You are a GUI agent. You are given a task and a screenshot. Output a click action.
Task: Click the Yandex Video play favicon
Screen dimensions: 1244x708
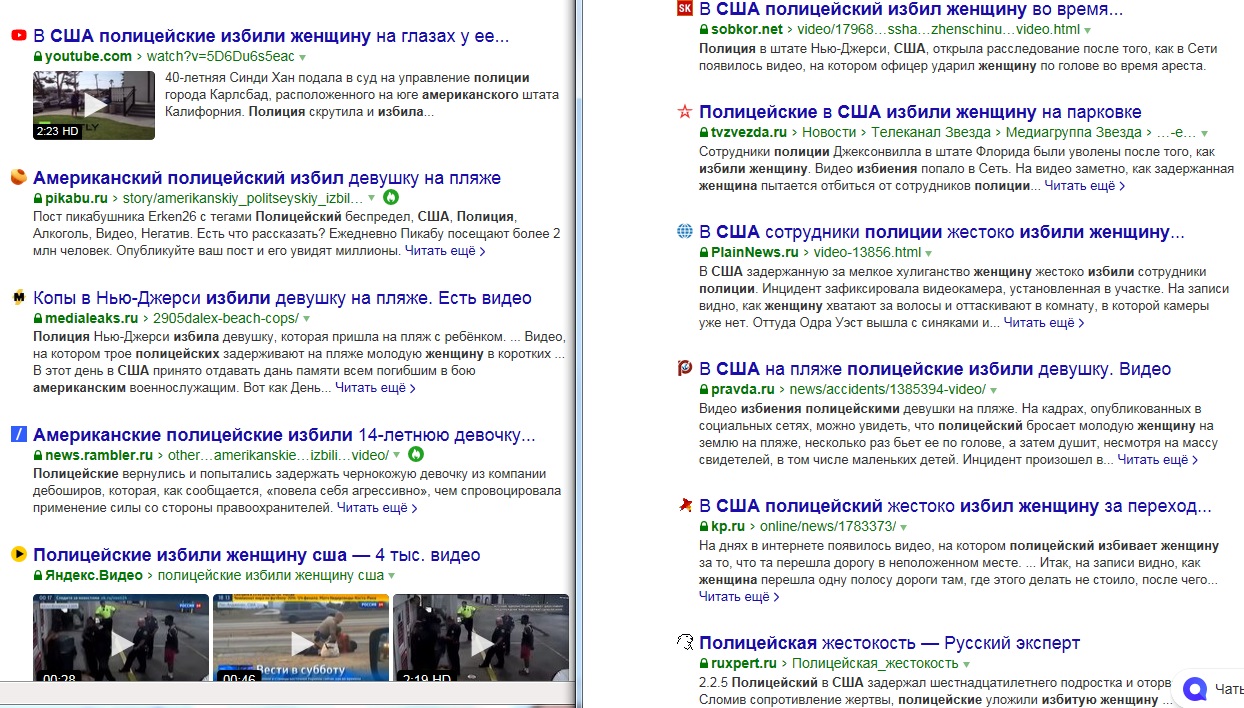click(x=18, y=553)
